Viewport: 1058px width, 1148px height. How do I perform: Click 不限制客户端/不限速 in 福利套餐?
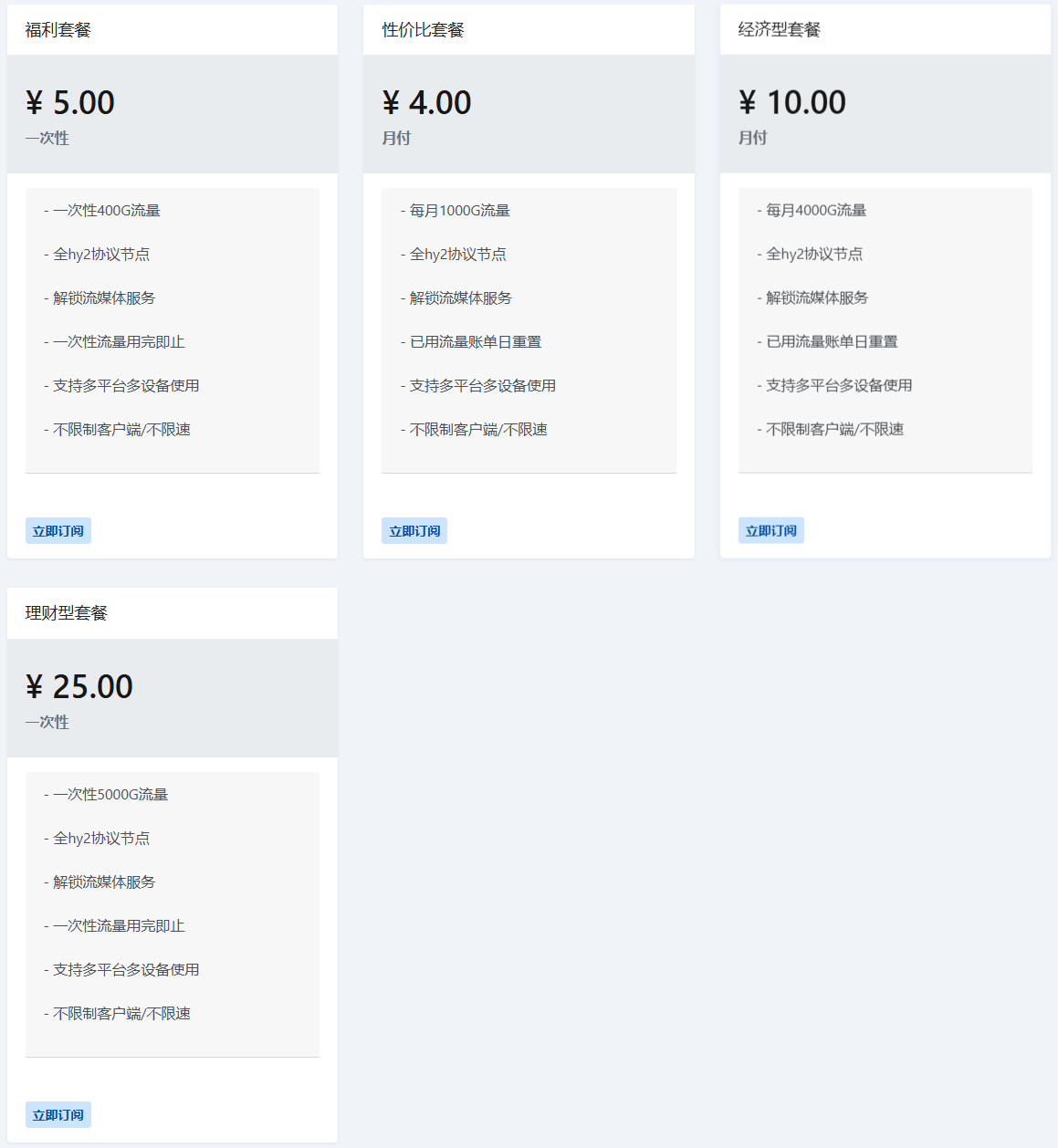(x=118, y=430)
